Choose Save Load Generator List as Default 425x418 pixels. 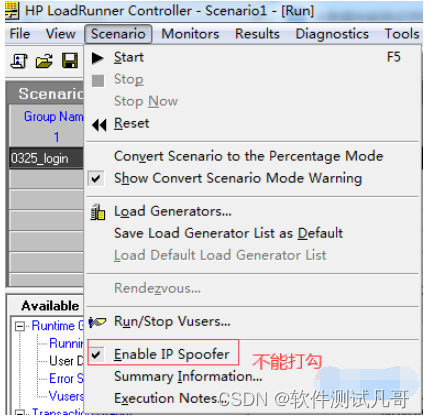pyautogui.click(x=228, y=233)
